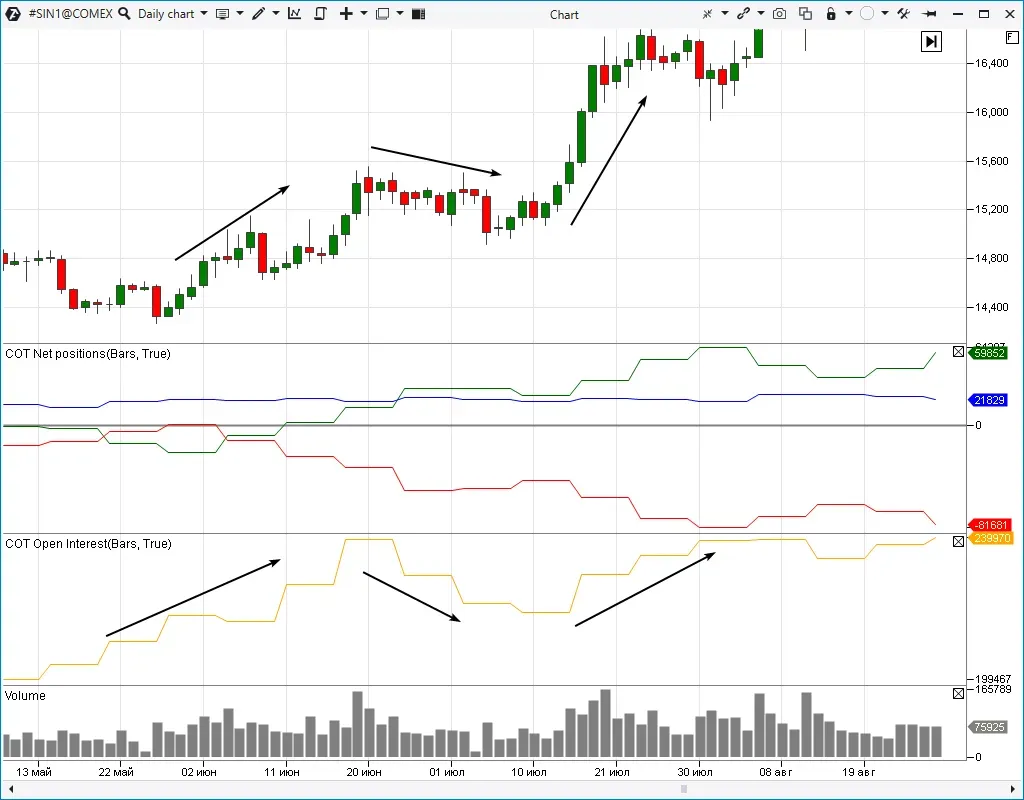Expand the layout icon dropdown arrow

(x=400, y=14)
